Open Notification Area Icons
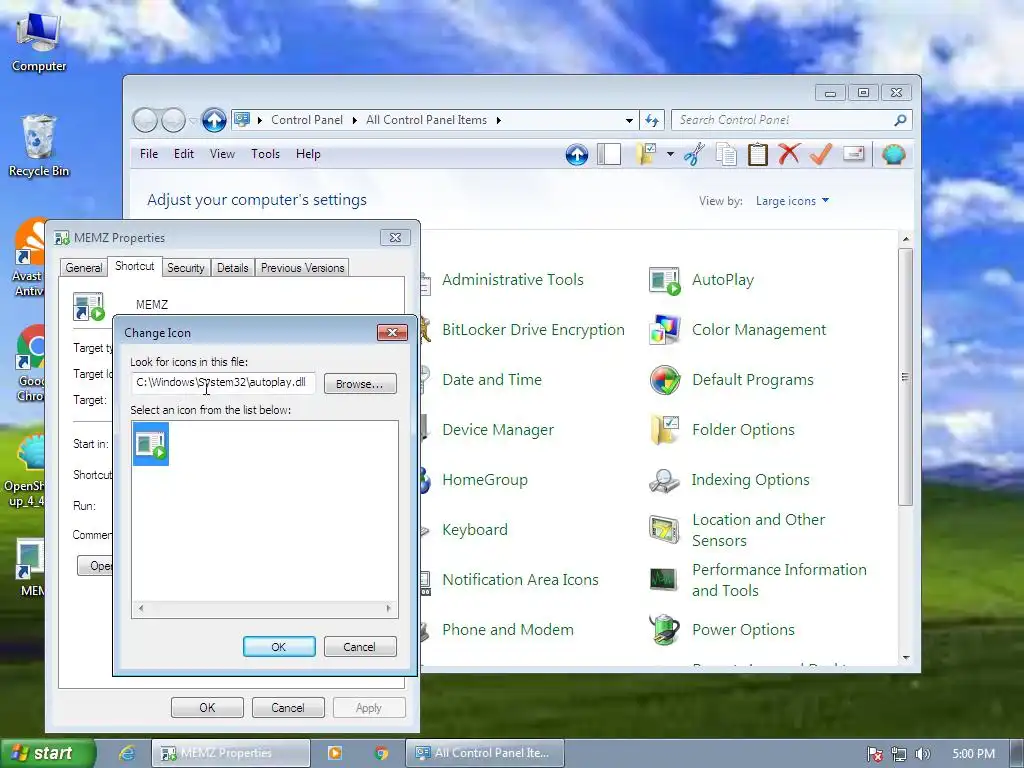1024x768 pixels. point(520,580)
